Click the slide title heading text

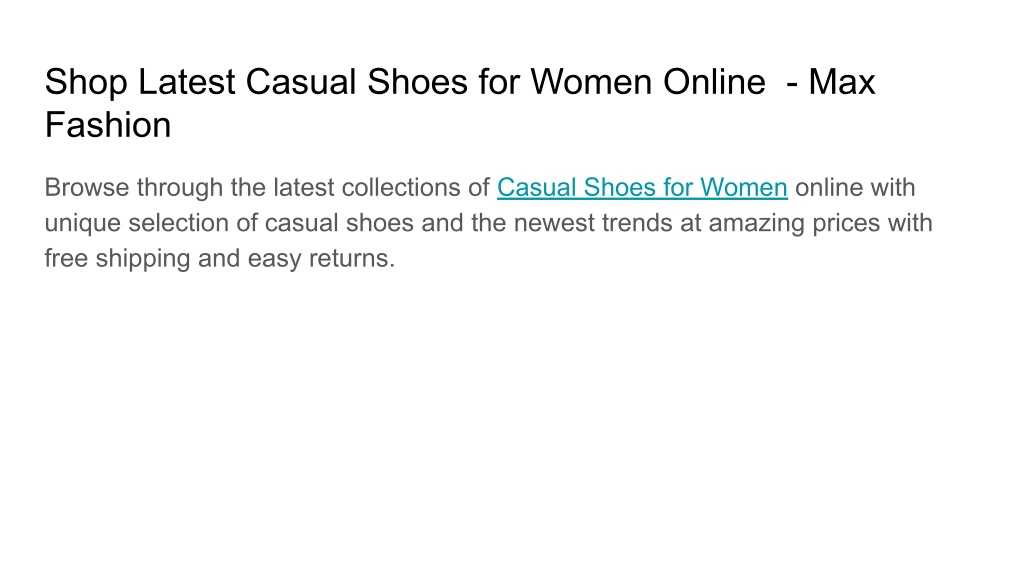point(460,103)
